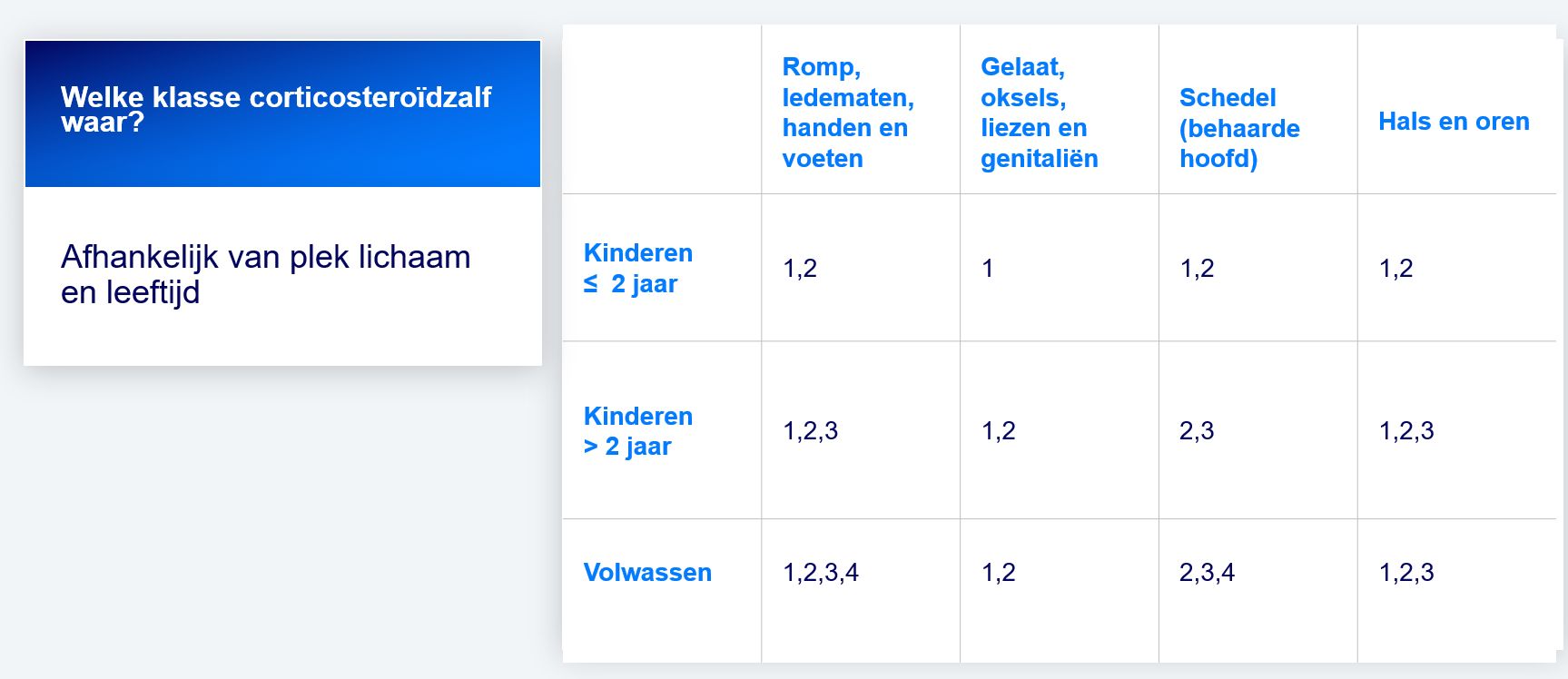Click the 'Romp, ledematen, handen en voeten' header
The height and width of the screenshot is (679, 1568).
click(x=848, y=113)
